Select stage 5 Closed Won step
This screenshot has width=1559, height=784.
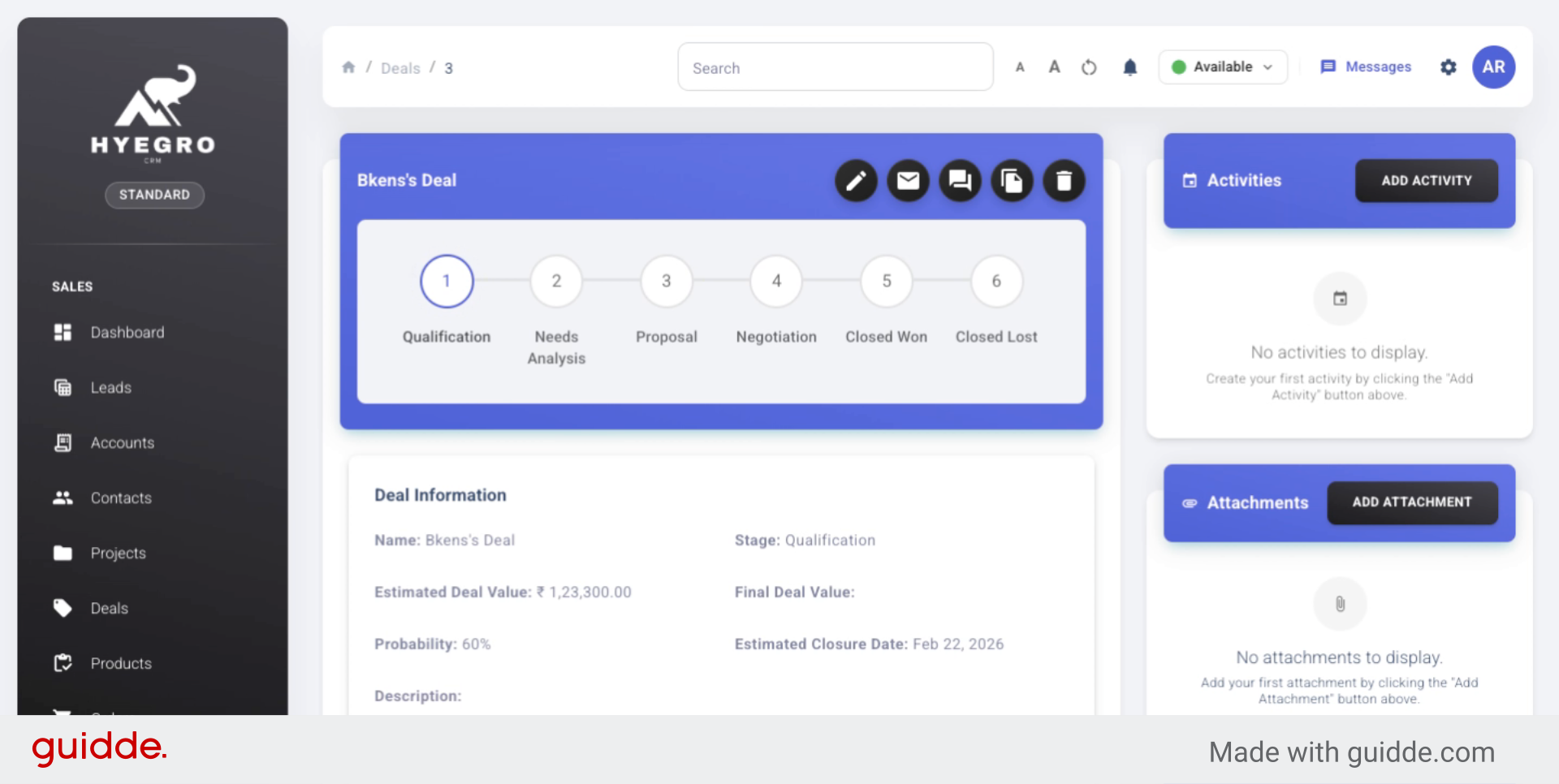[886, 282]
